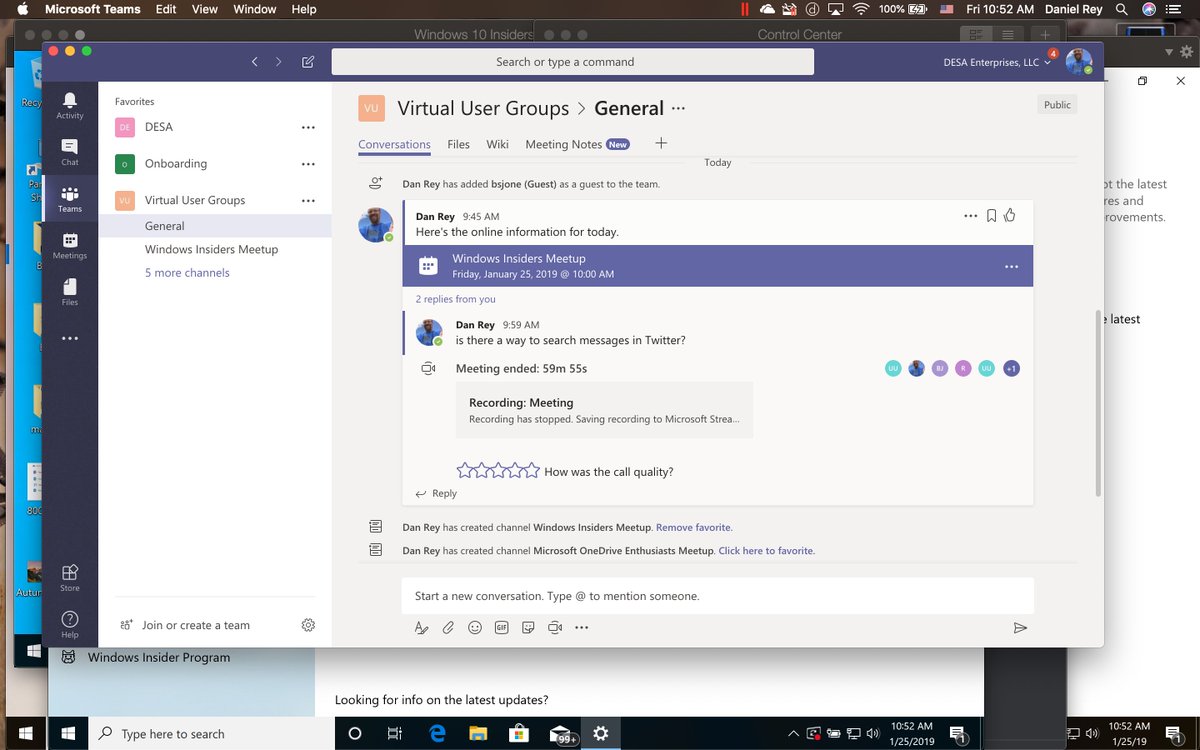Rate call quality with the first star
The image size is (1200, 750).
tap(465, 470)
